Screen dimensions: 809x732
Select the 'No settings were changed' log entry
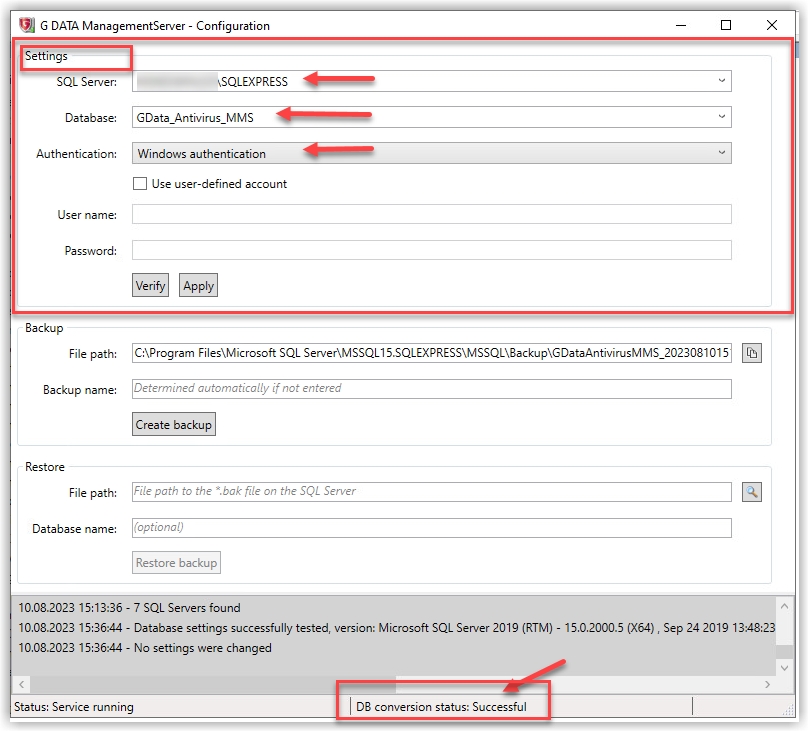click(x=145, y=648)
